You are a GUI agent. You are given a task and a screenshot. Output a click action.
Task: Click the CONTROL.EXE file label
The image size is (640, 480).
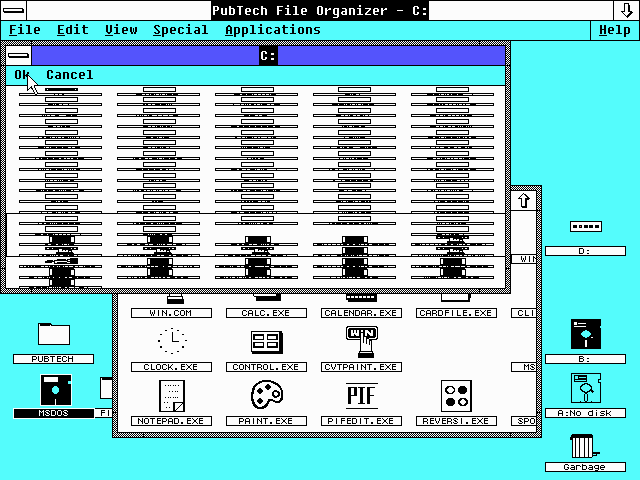266,367
